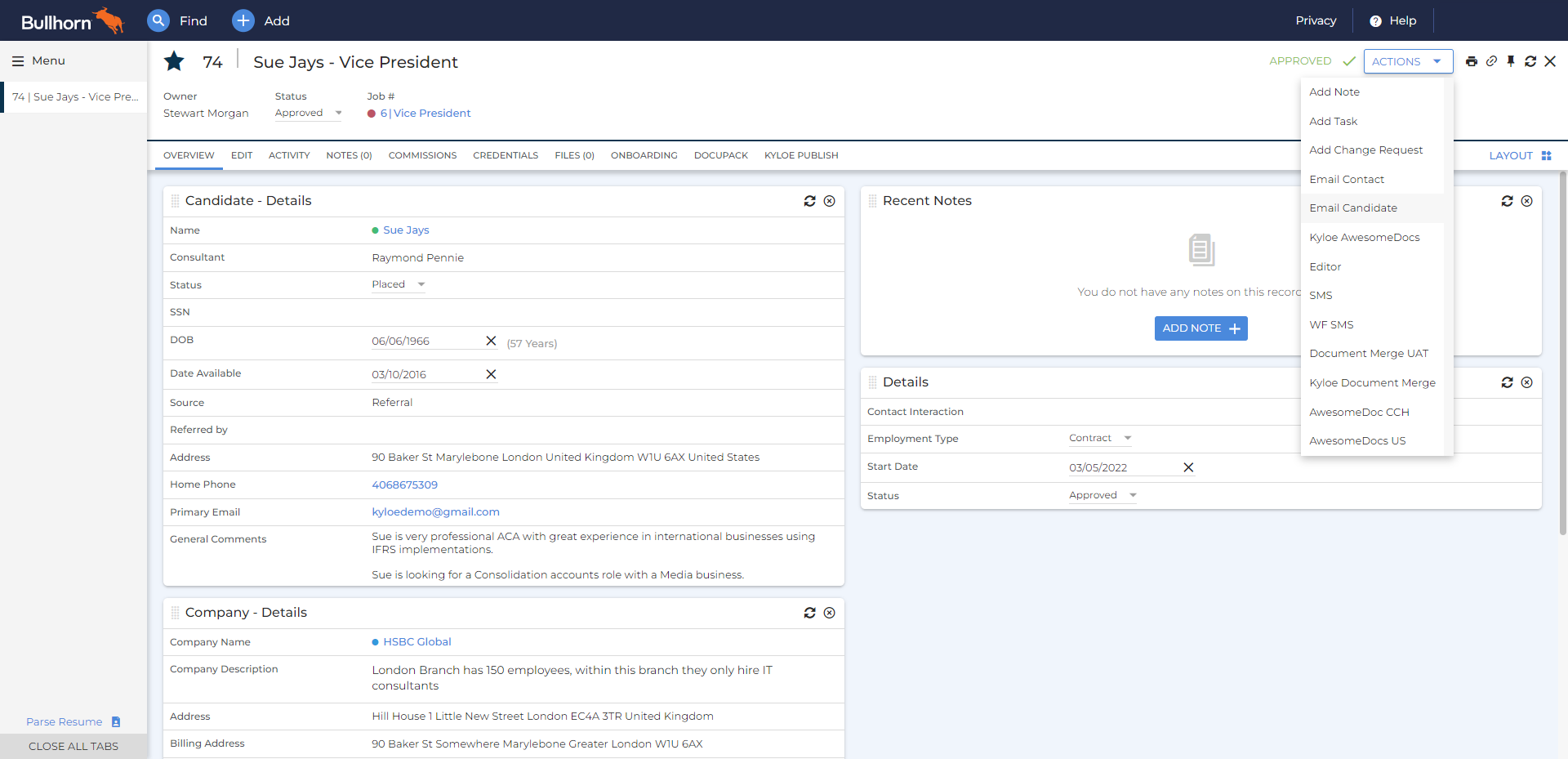Open the Onboarding tab

644,155
